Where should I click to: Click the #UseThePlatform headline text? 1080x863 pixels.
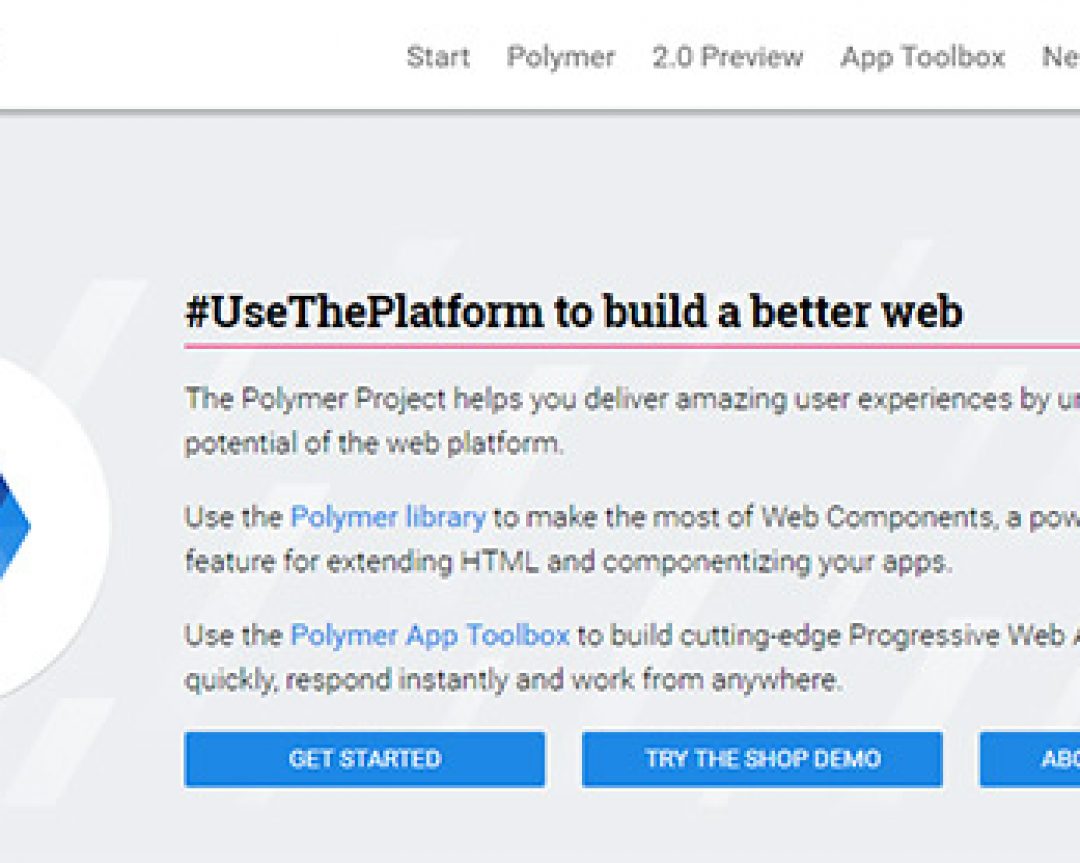tap(573, 312)
